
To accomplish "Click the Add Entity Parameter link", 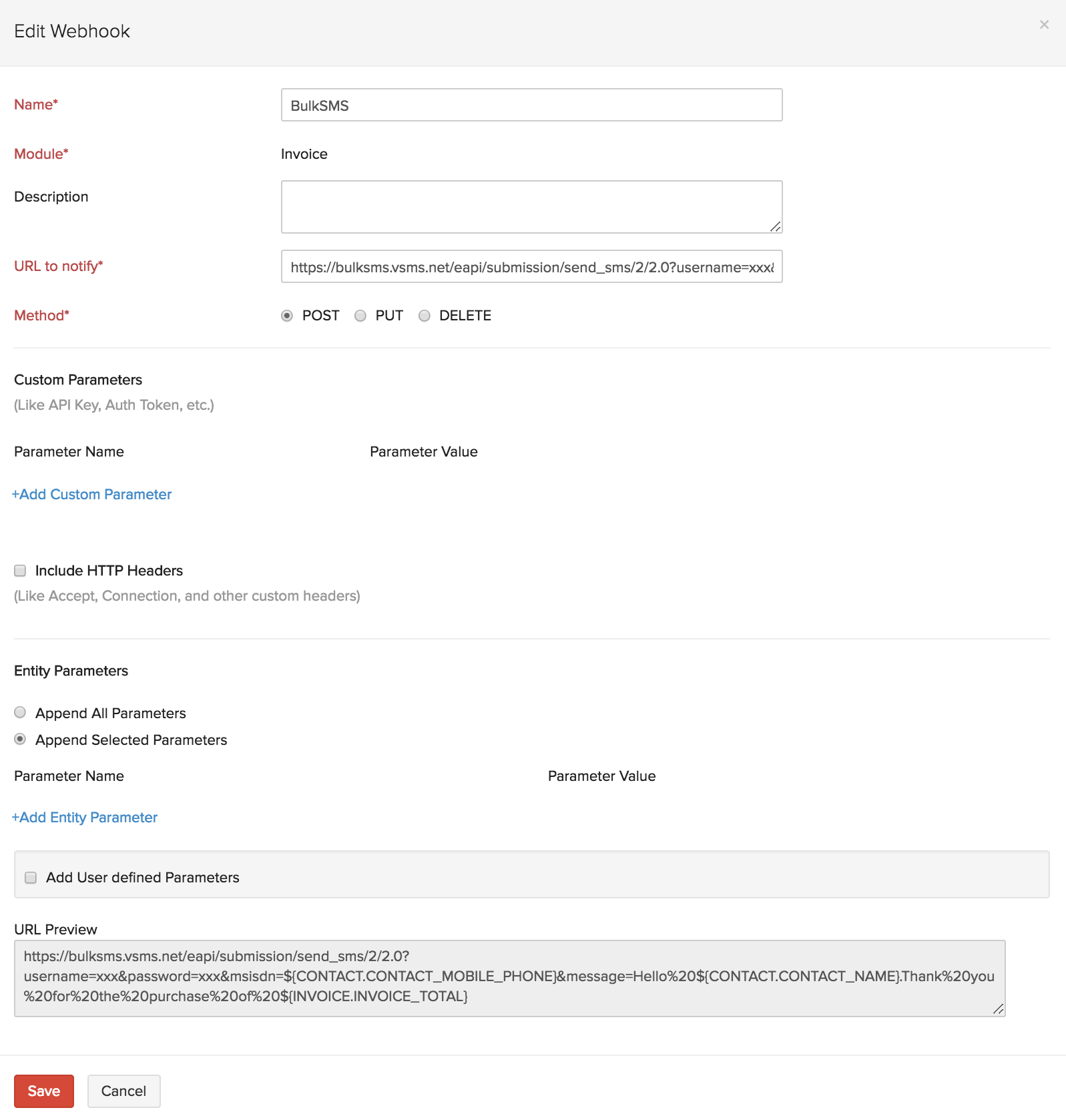I will 85,818.
